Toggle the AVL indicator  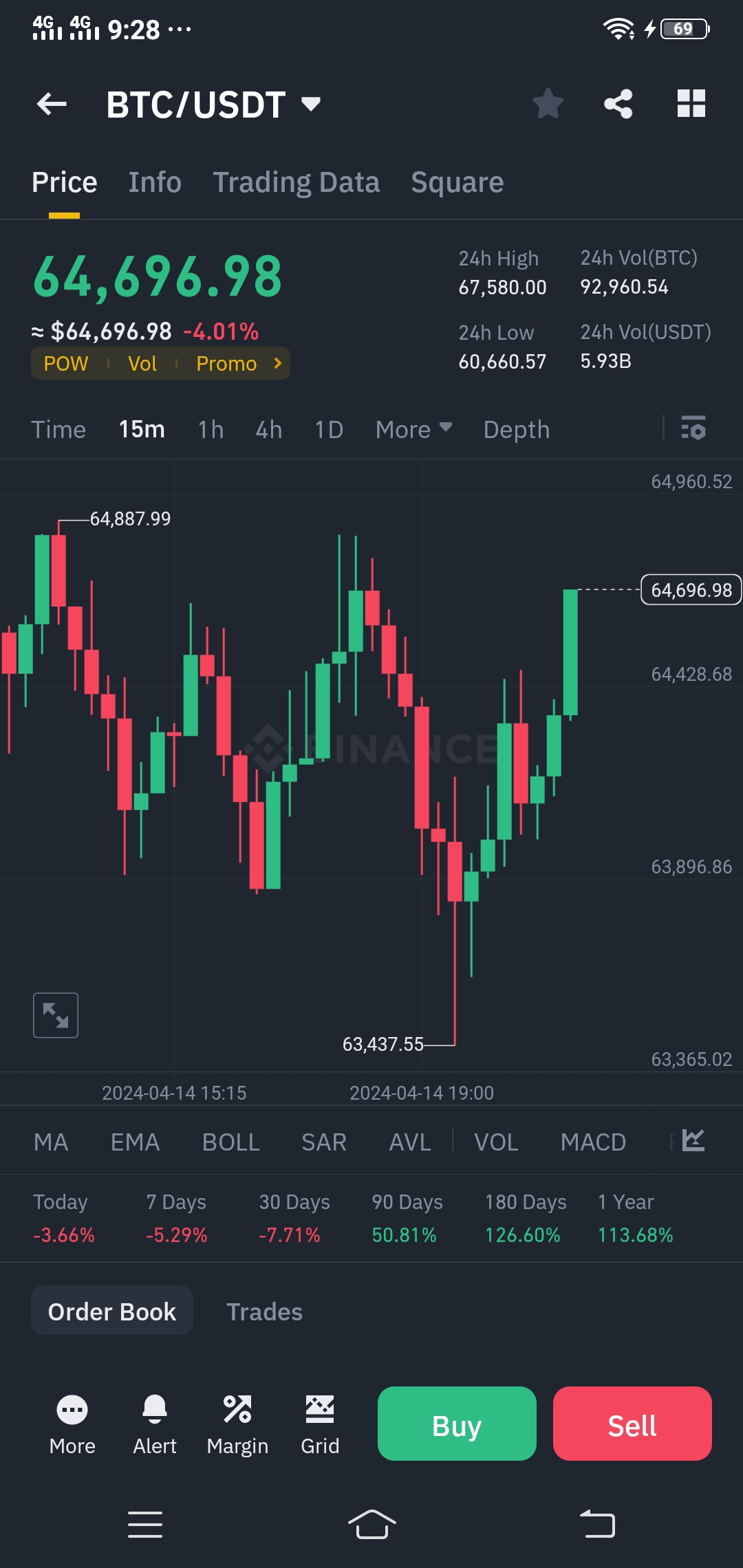click(x=410, y=1142)
